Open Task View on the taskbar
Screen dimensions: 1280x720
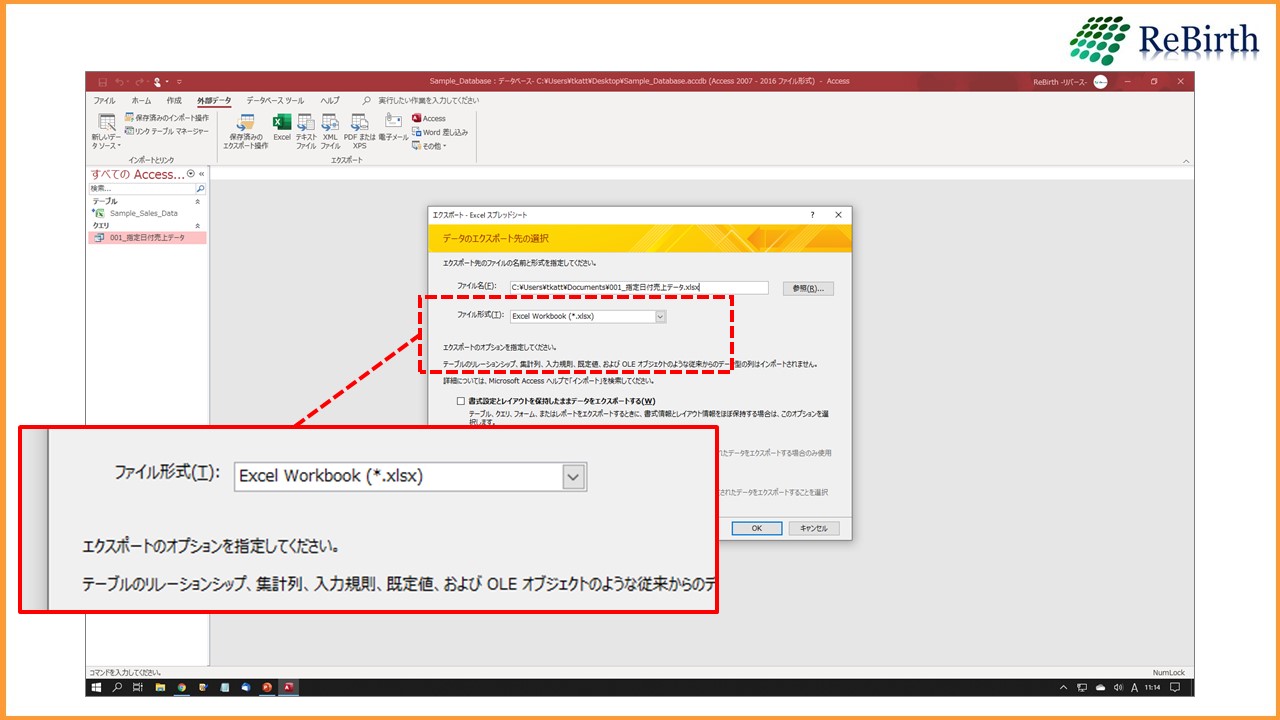(x=138, y=688)
